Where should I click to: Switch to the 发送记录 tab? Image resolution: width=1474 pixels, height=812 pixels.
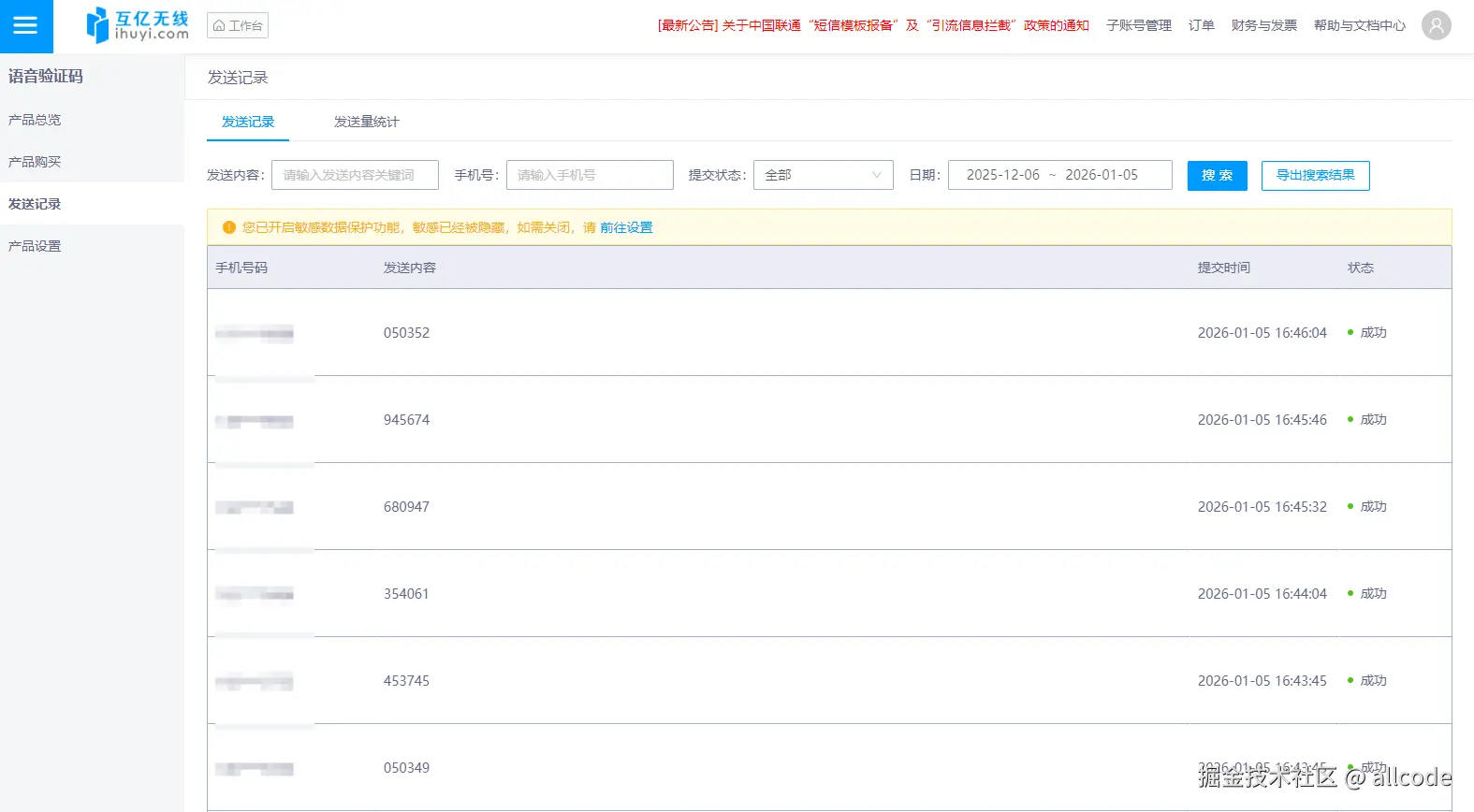point(248,122)
